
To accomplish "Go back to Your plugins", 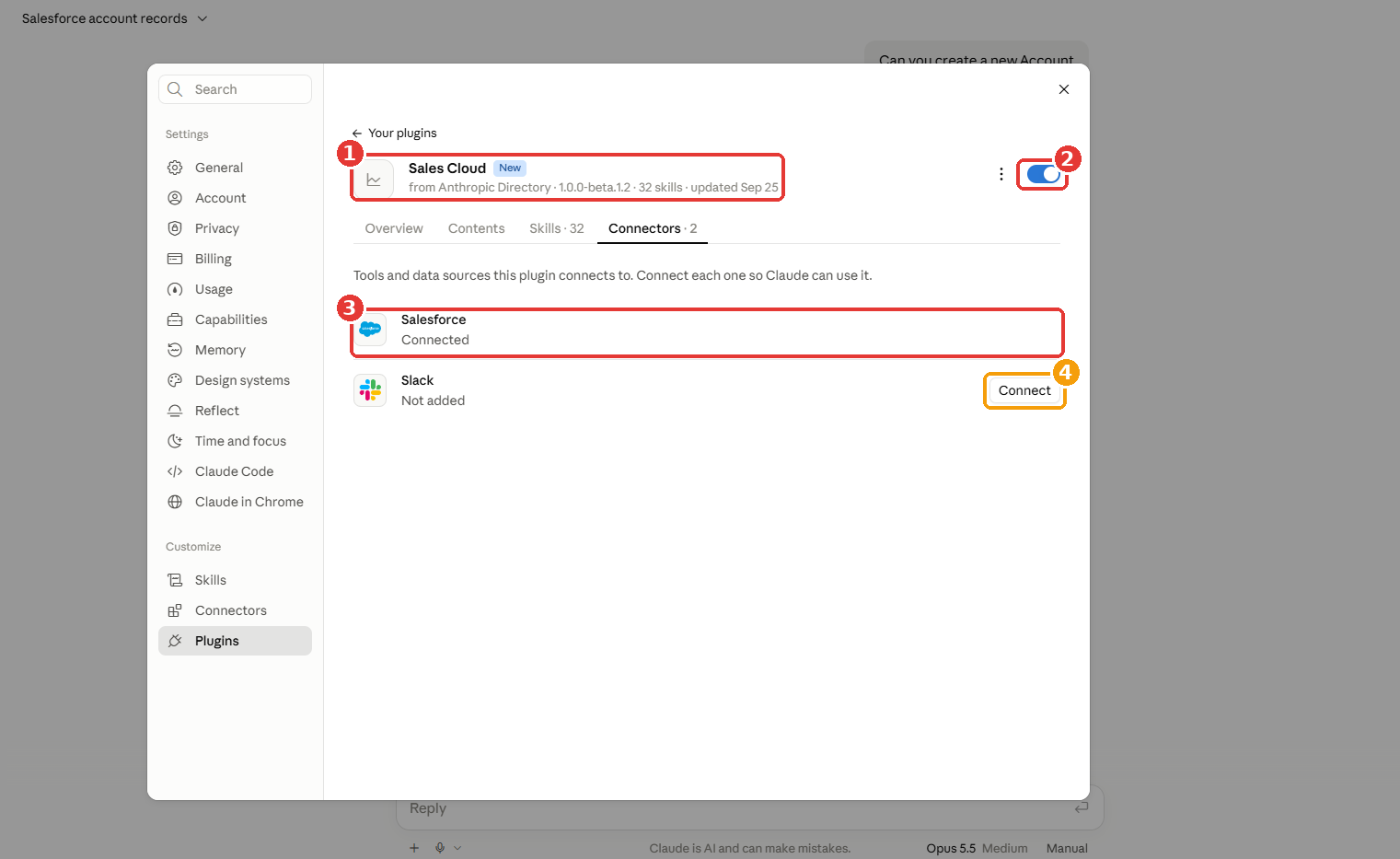I will coord(394,133).
